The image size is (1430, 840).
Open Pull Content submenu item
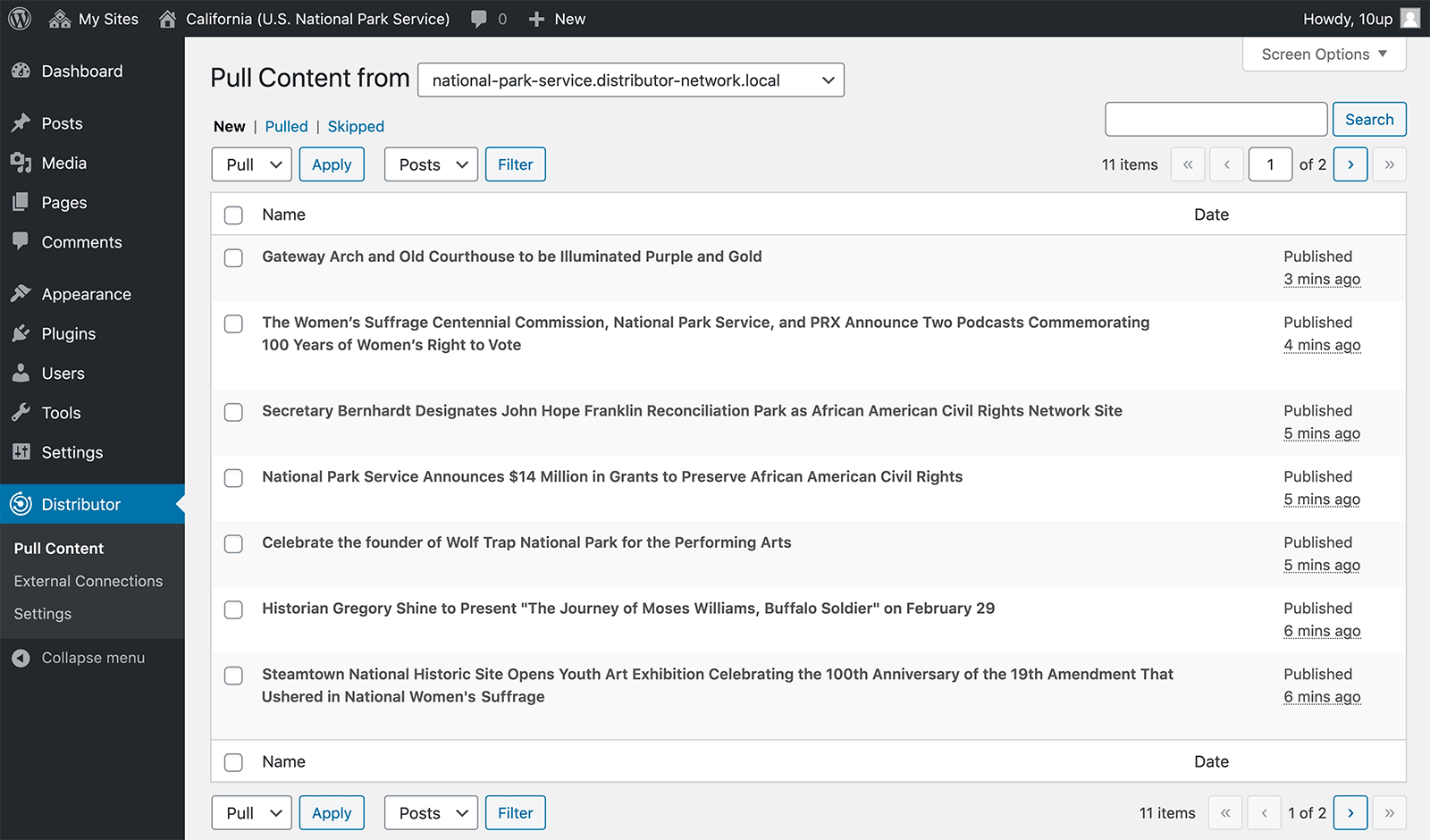point(59,548)
